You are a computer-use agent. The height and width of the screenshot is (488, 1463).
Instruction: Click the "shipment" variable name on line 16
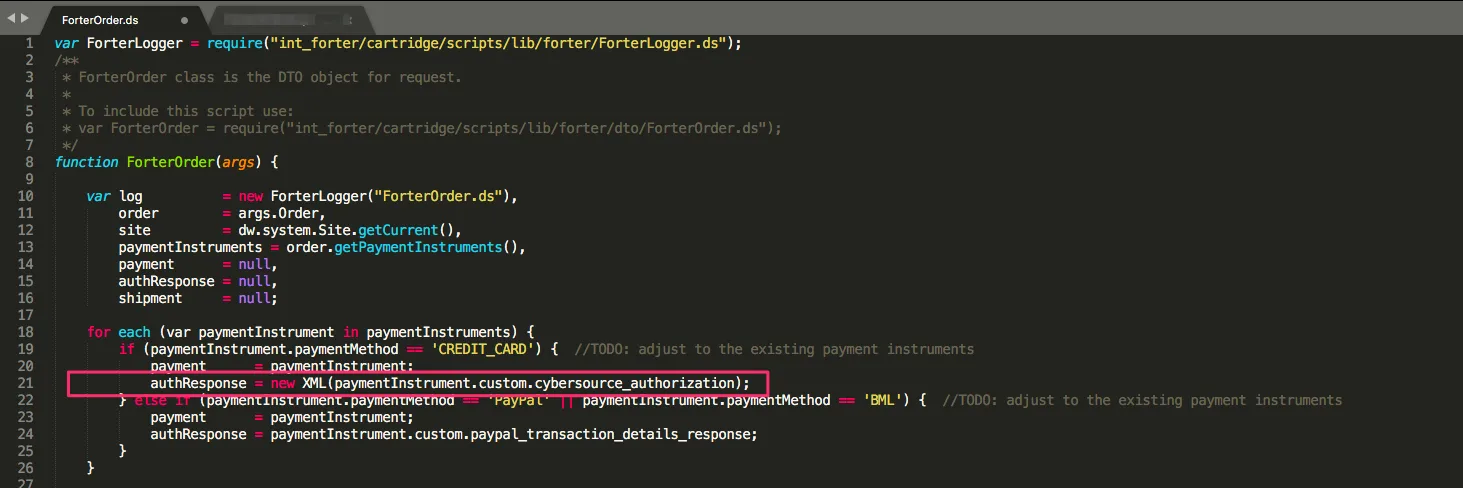150,298
